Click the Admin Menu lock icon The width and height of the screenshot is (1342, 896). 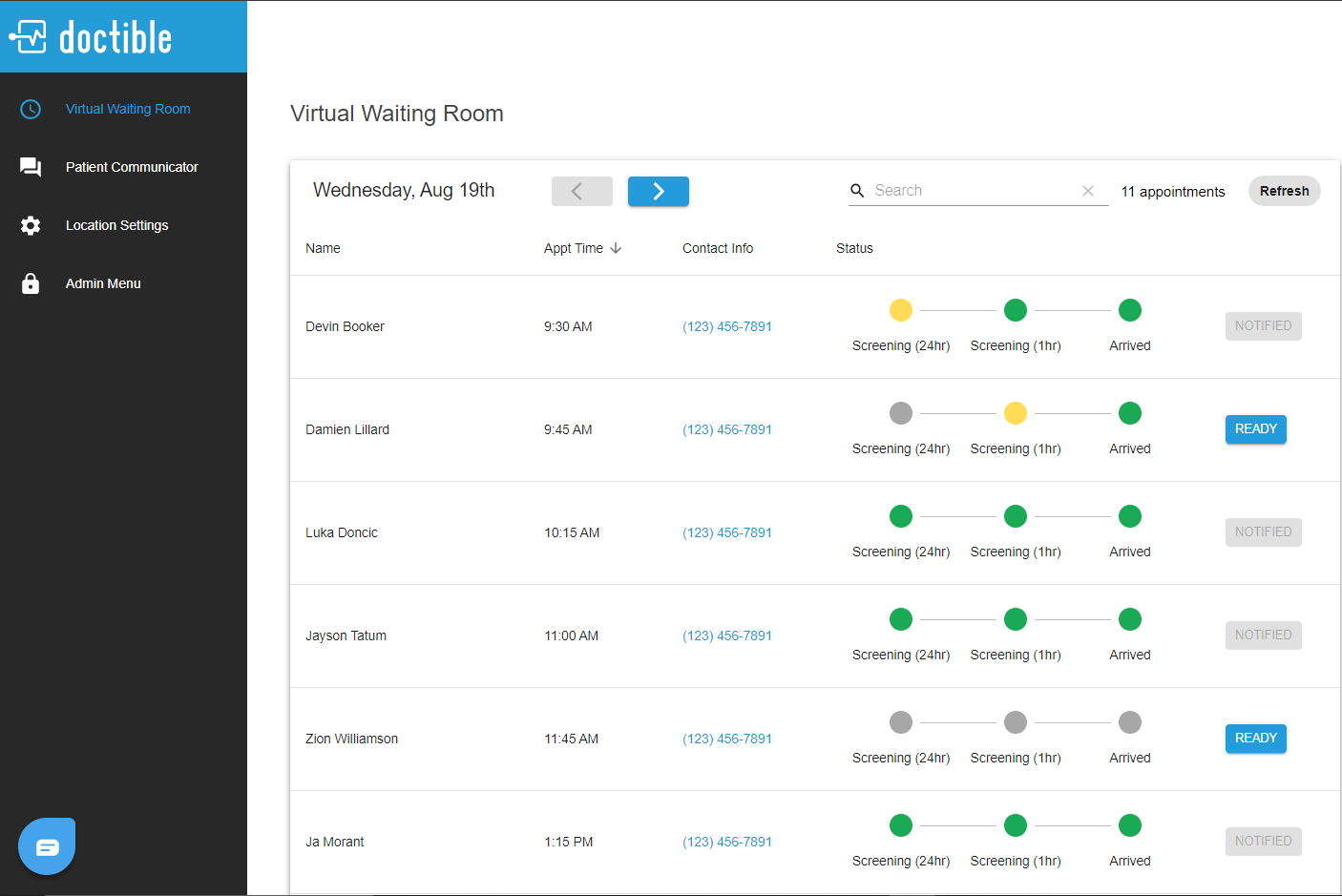[31, 283]
